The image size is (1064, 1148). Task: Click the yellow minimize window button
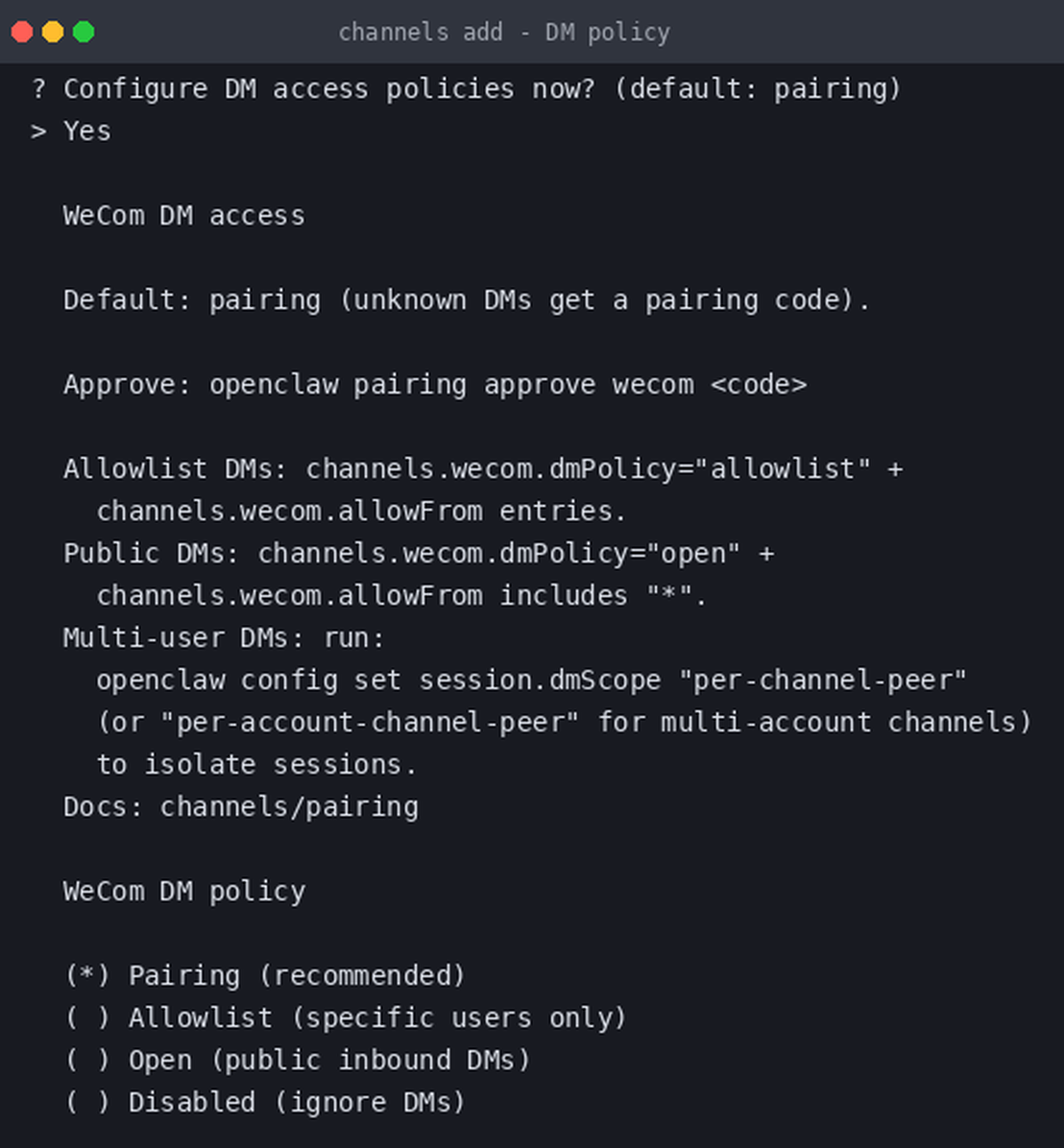pyautogui.click(x=53, y=33)
